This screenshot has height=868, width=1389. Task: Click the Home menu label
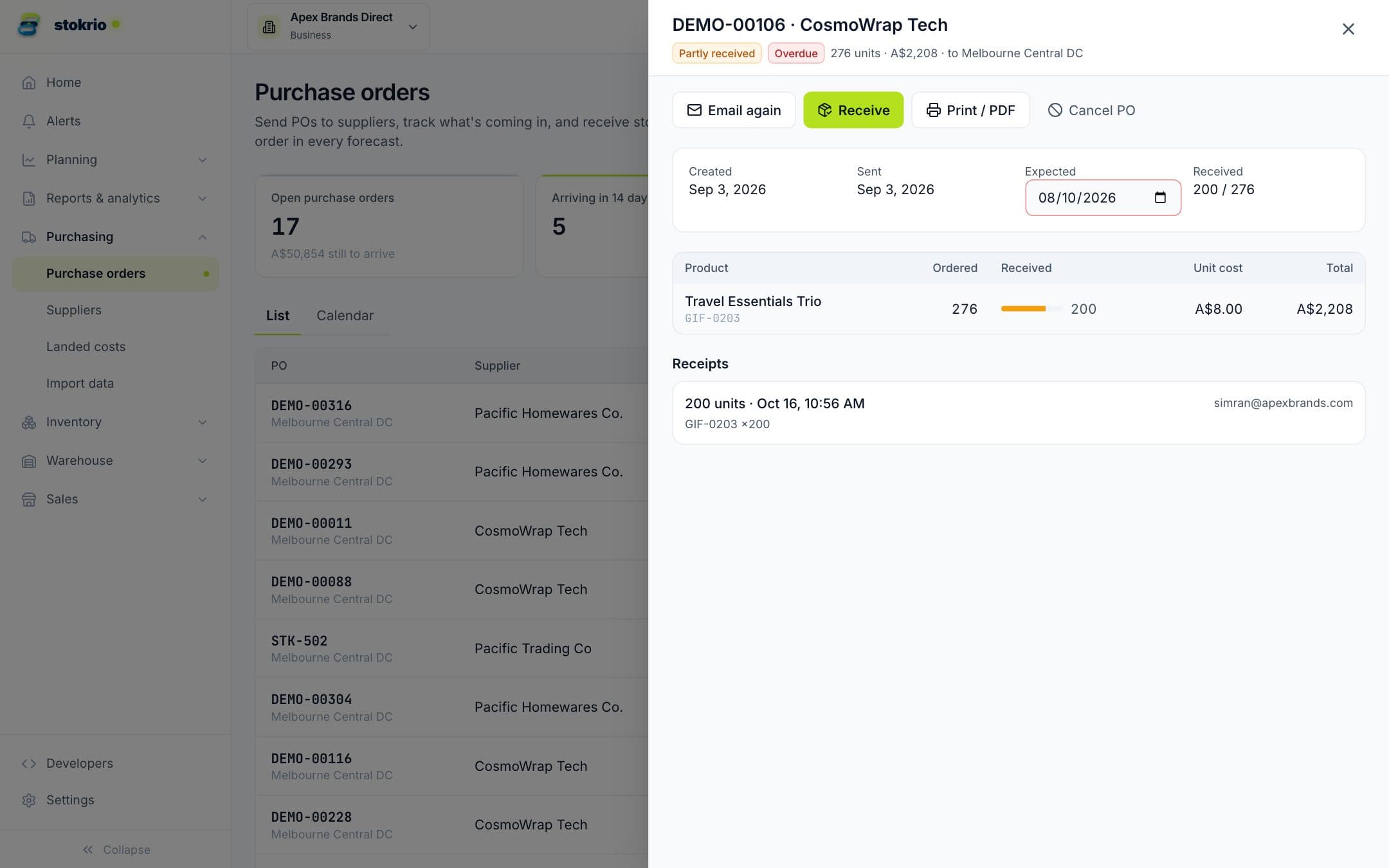64,82
